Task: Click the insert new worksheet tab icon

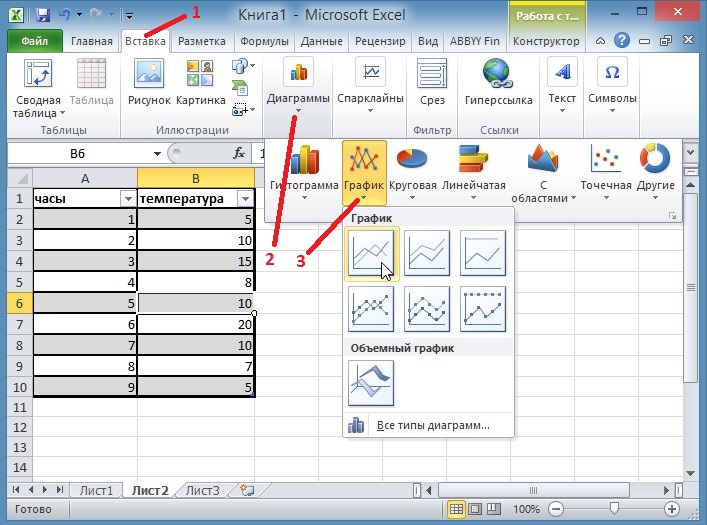Action: pos(247,490)
